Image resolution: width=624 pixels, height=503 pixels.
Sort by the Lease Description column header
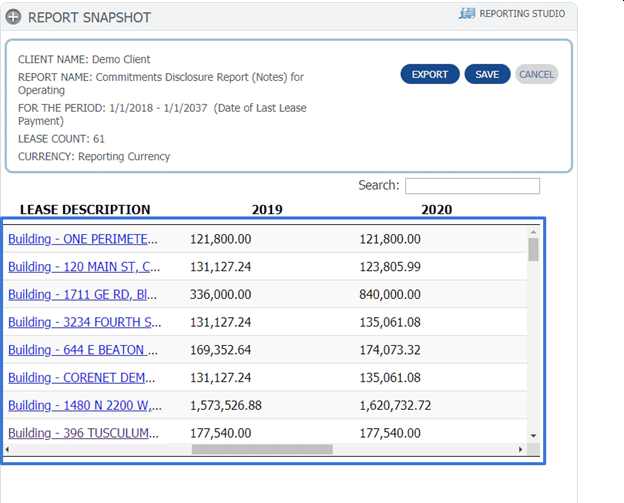85,210
